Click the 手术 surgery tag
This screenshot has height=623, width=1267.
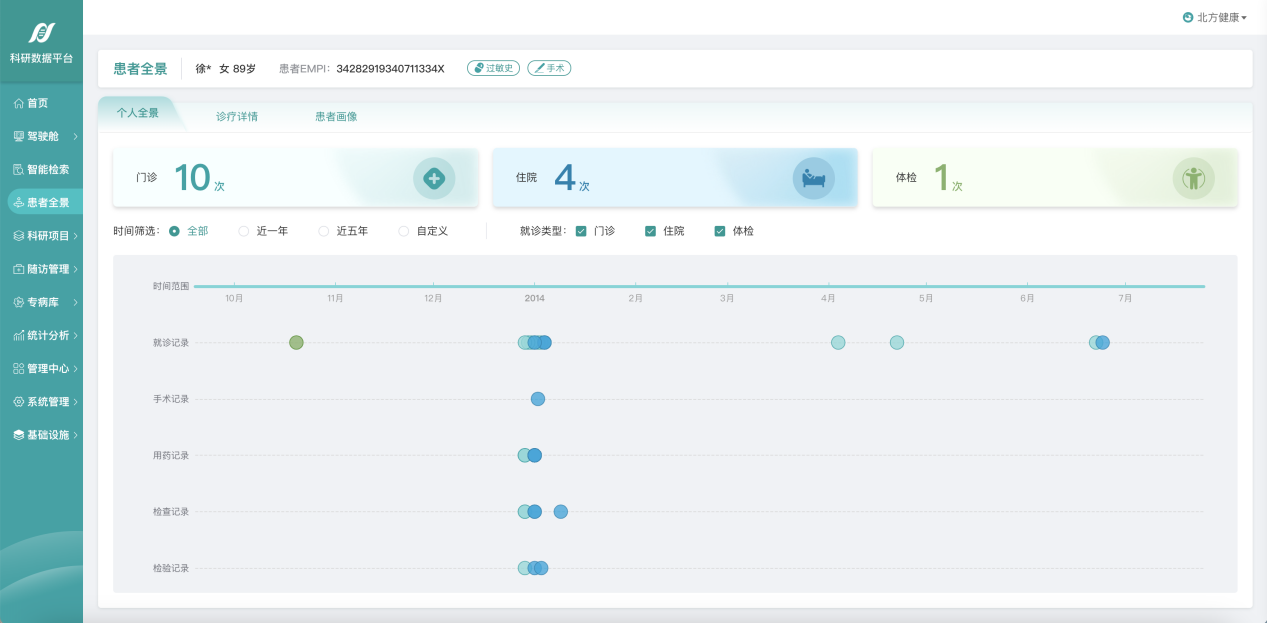(549, 68)
